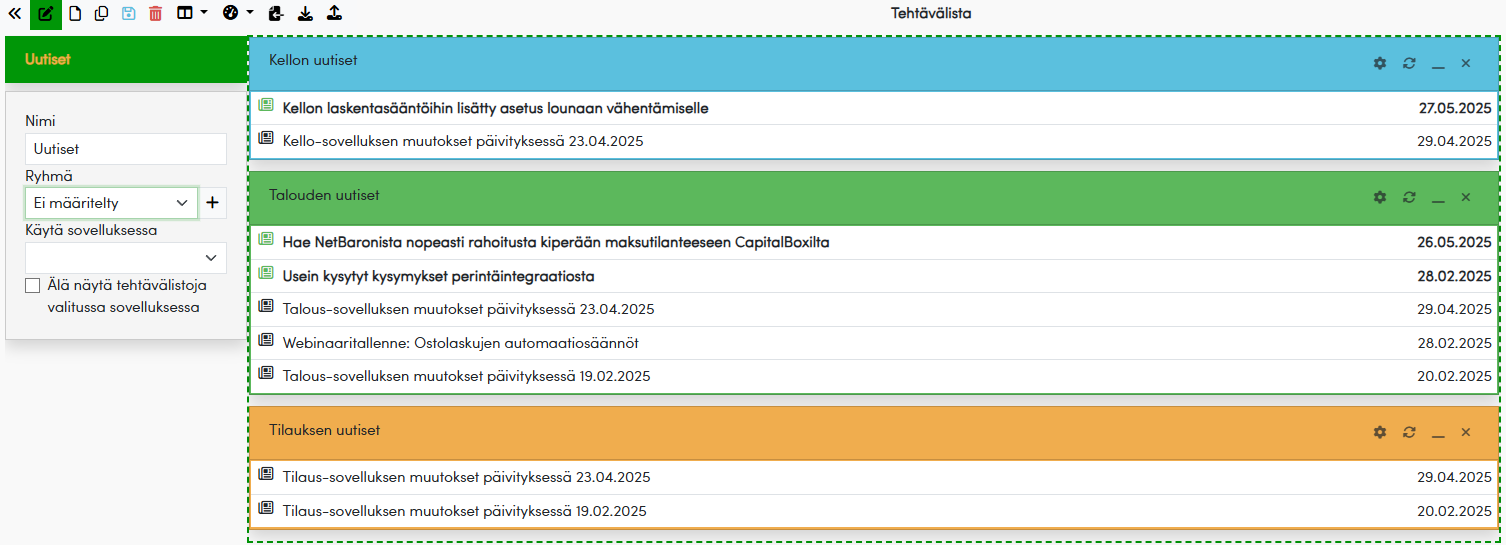Click the download icon in top toolbar
The image size is (1506, 545).
coord(305,14)
